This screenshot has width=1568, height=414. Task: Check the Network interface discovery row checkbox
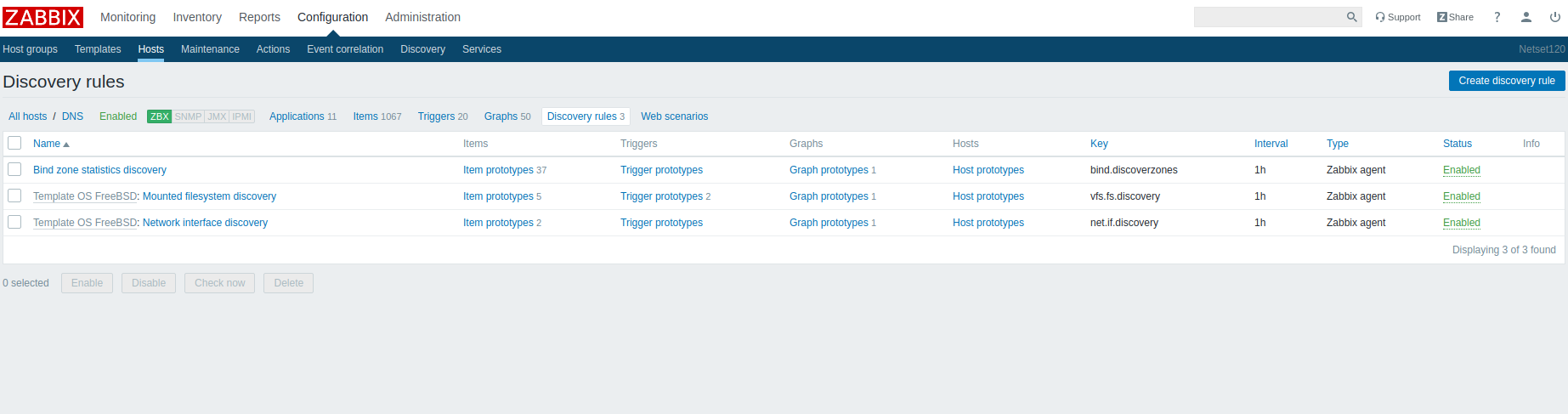(x=14, y=222)
